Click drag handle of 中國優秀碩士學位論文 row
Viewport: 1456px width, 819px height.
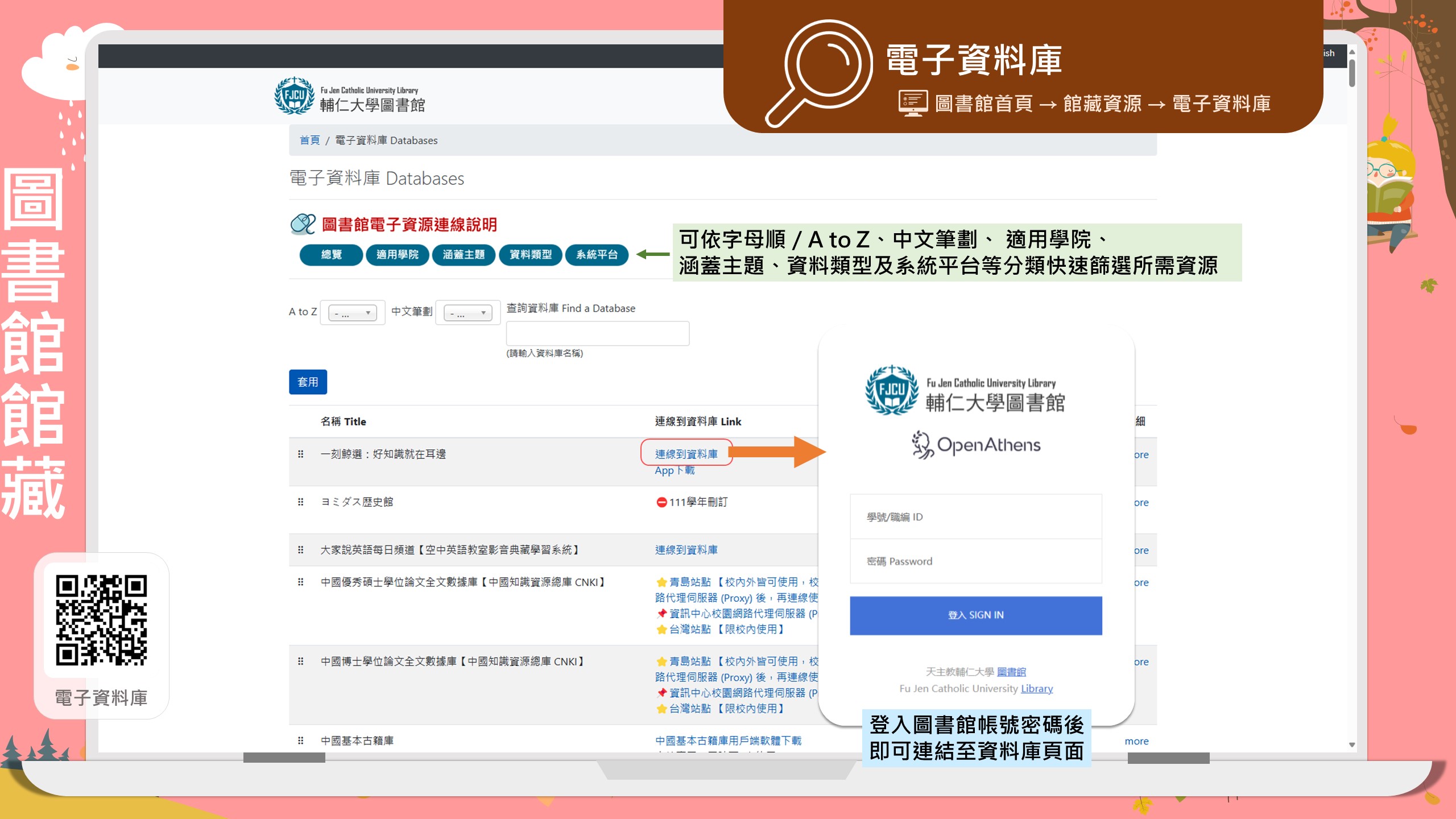click(300, 582)
